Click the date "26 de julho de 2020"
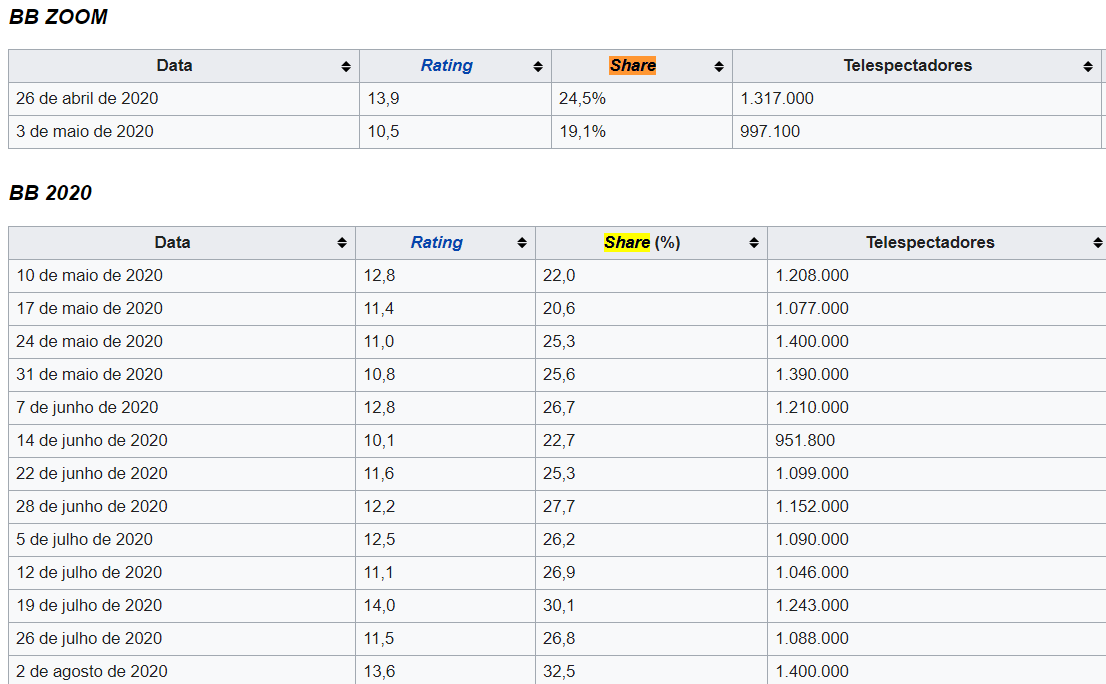 point(89,639)
